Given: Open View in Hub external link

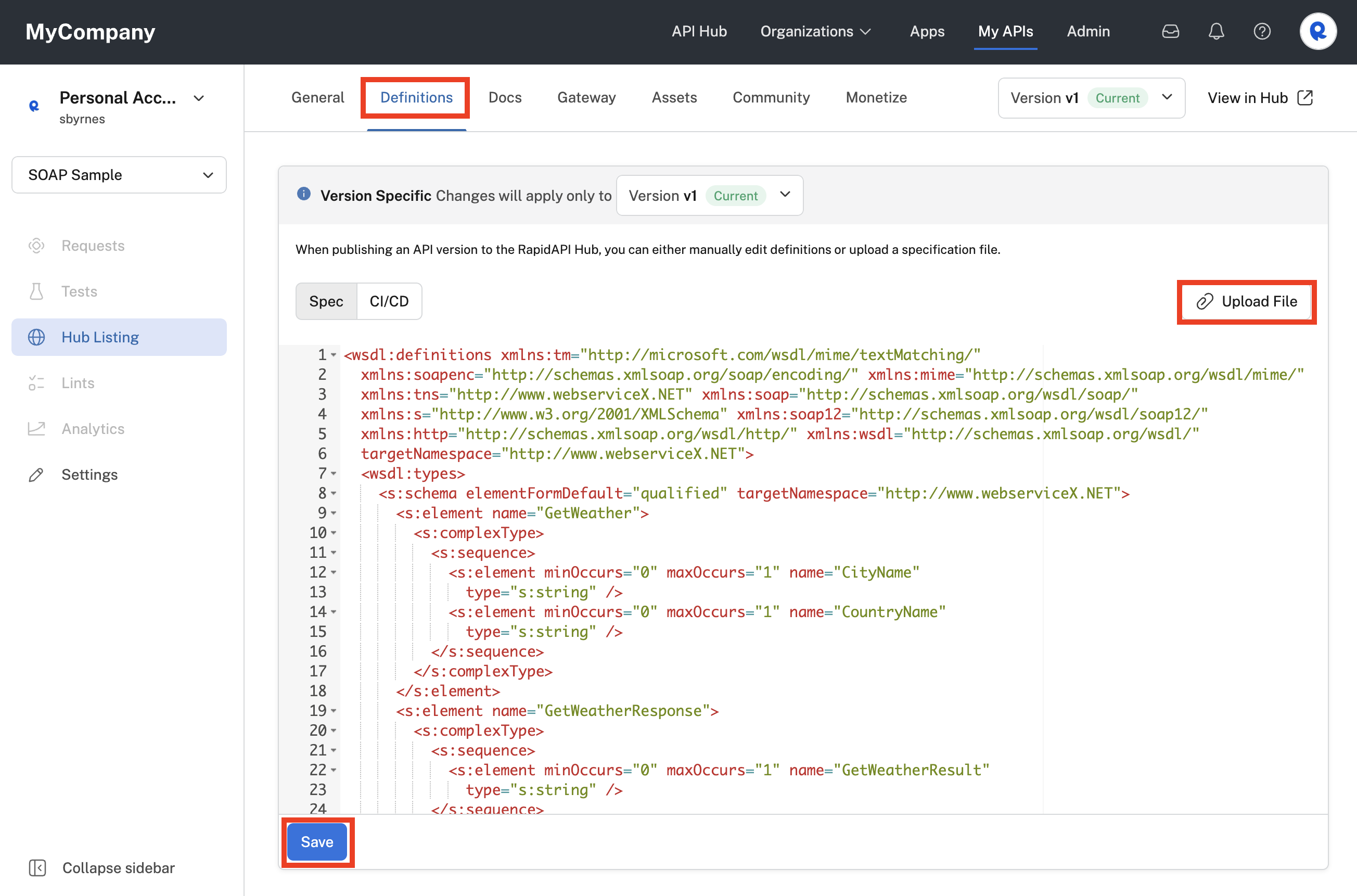Looking at the screenshot, I should point(1260,98).
